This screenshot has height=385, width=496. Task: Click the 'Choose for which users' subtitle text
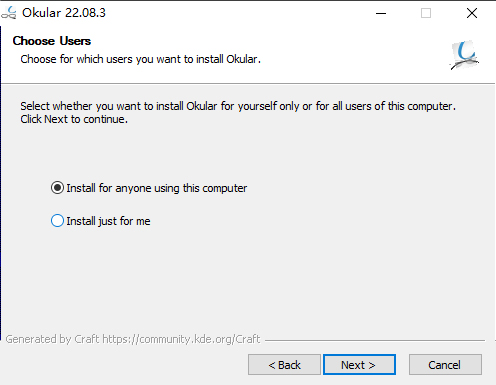[140, 59]
